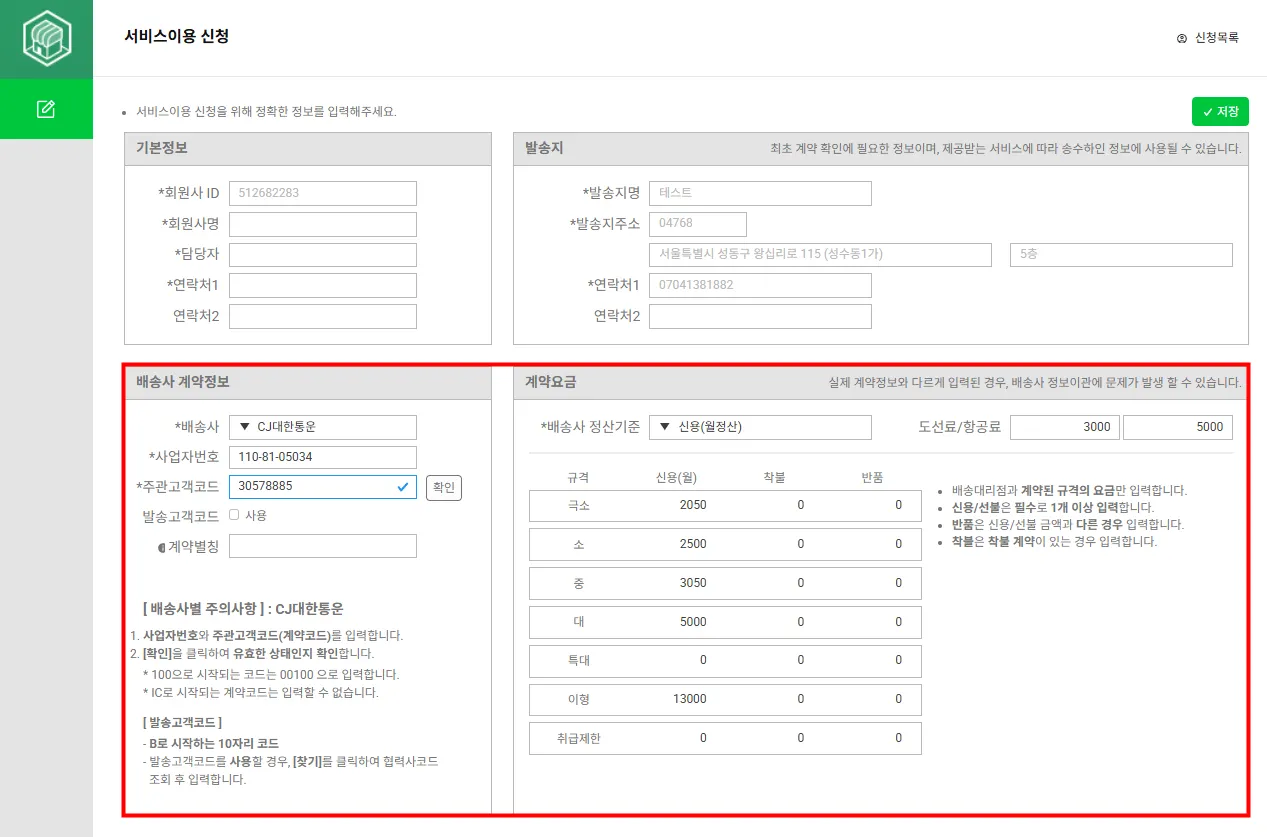Open 배송사 정산기준 dropdown 신용(월정산)
Viewport: 1267px width, 837px height.
760,427
